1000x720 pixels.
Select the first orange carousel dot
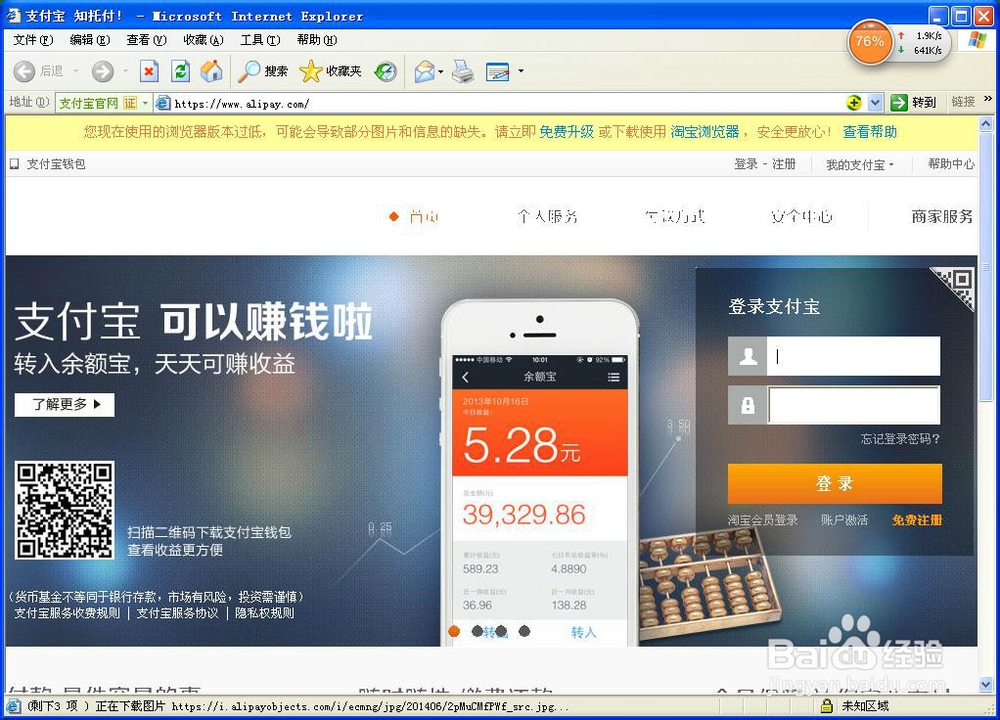pyautogui.click(x=454, y=631)
